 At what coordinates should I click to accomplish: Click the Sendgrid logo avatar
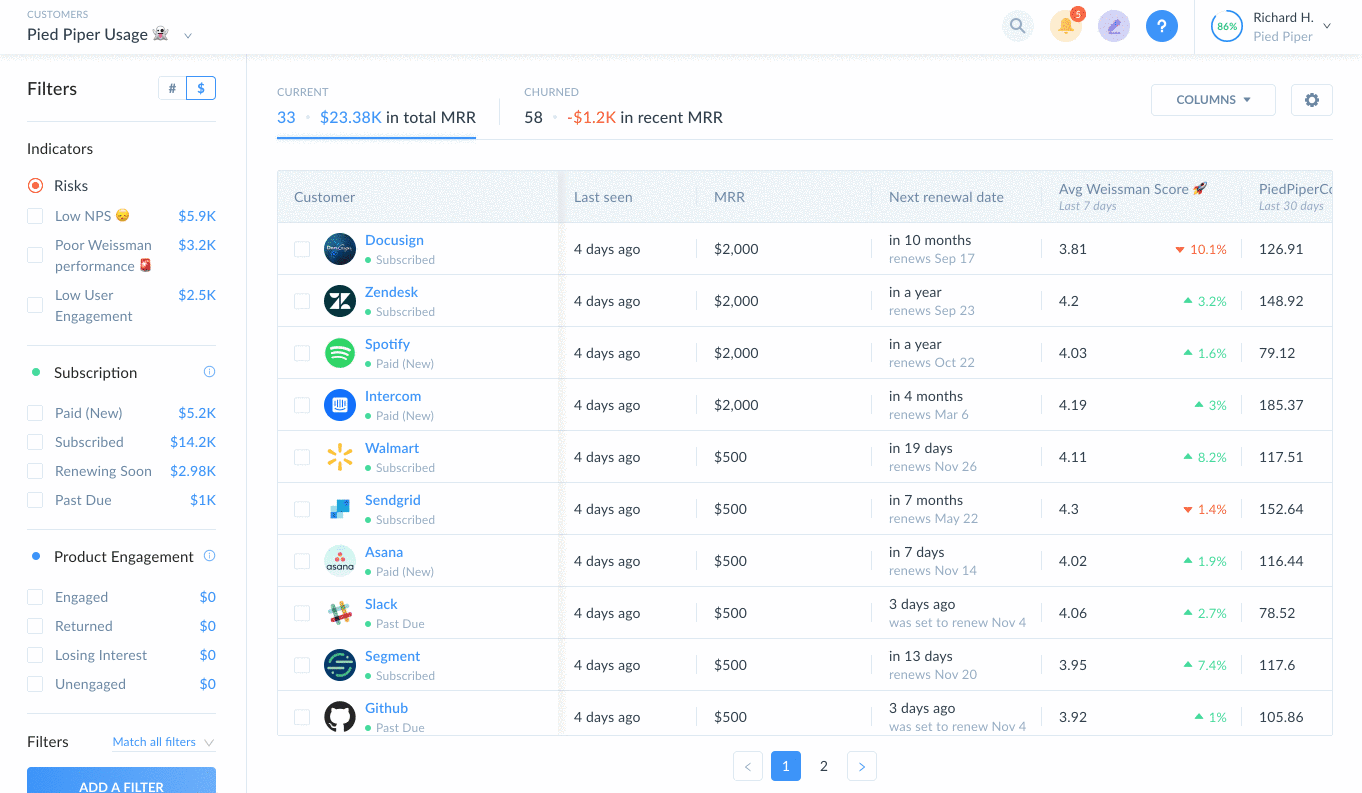[x=340, y=509]
